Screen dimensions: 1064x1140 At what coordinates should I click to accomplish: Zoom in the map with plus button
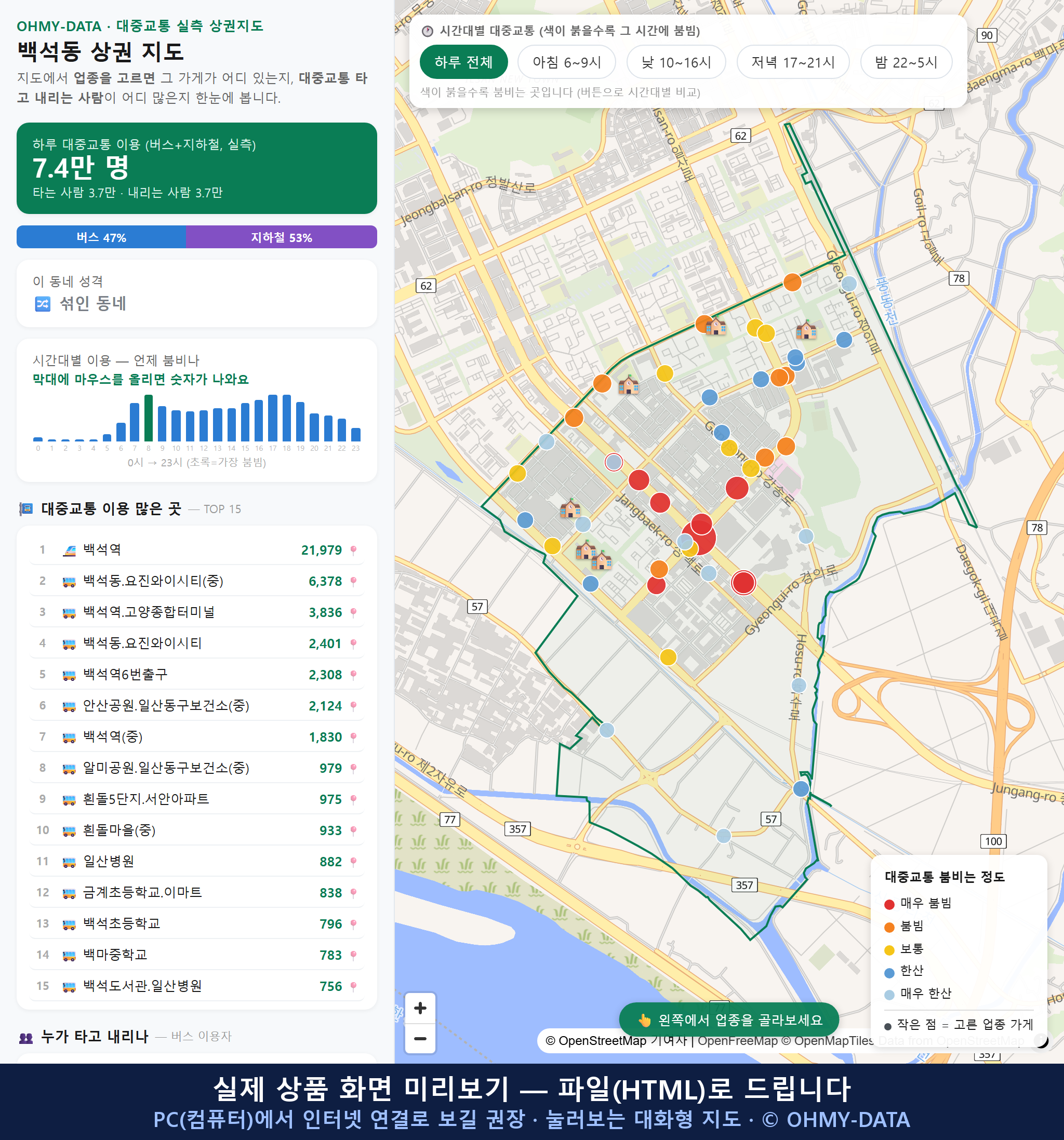click(420, 1008)
